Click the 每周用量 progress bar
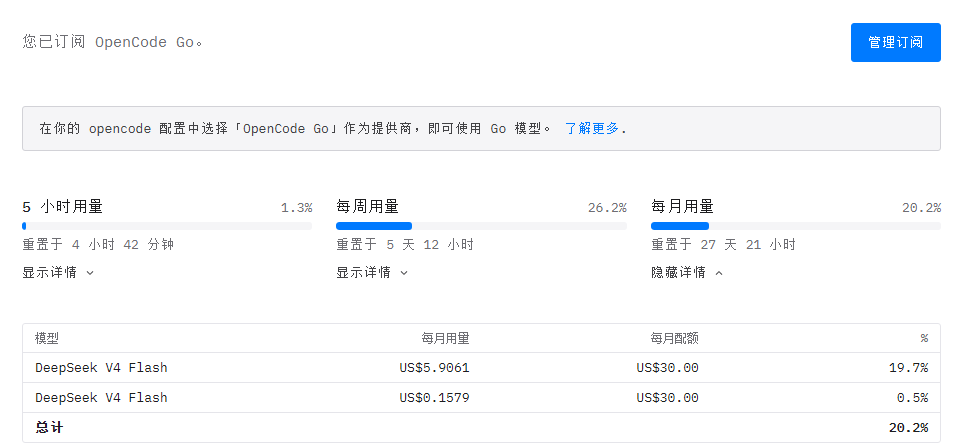This screenshot has width=966, height=445. [x=481, y=226]
